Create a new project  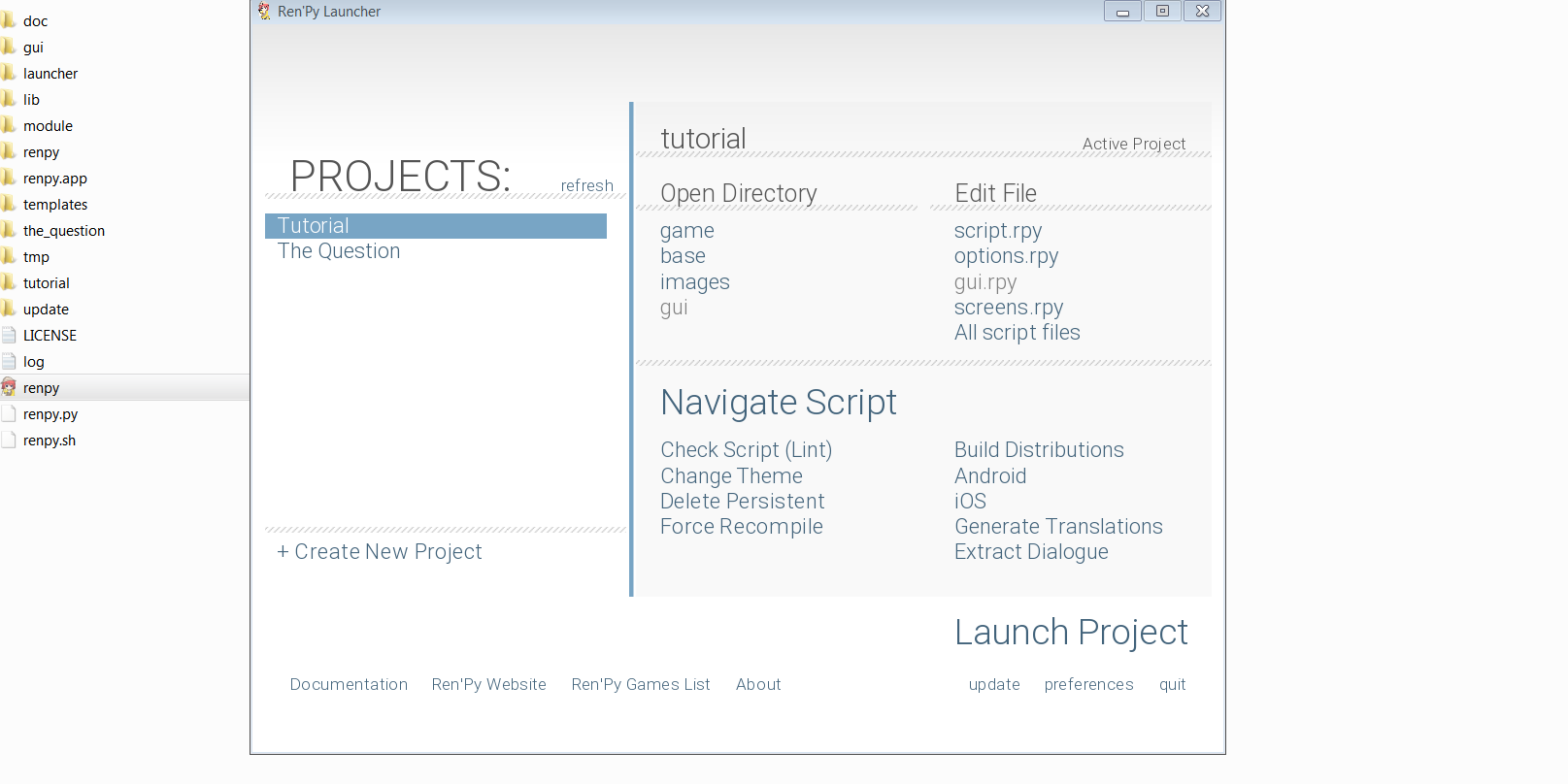pos(380,552)
